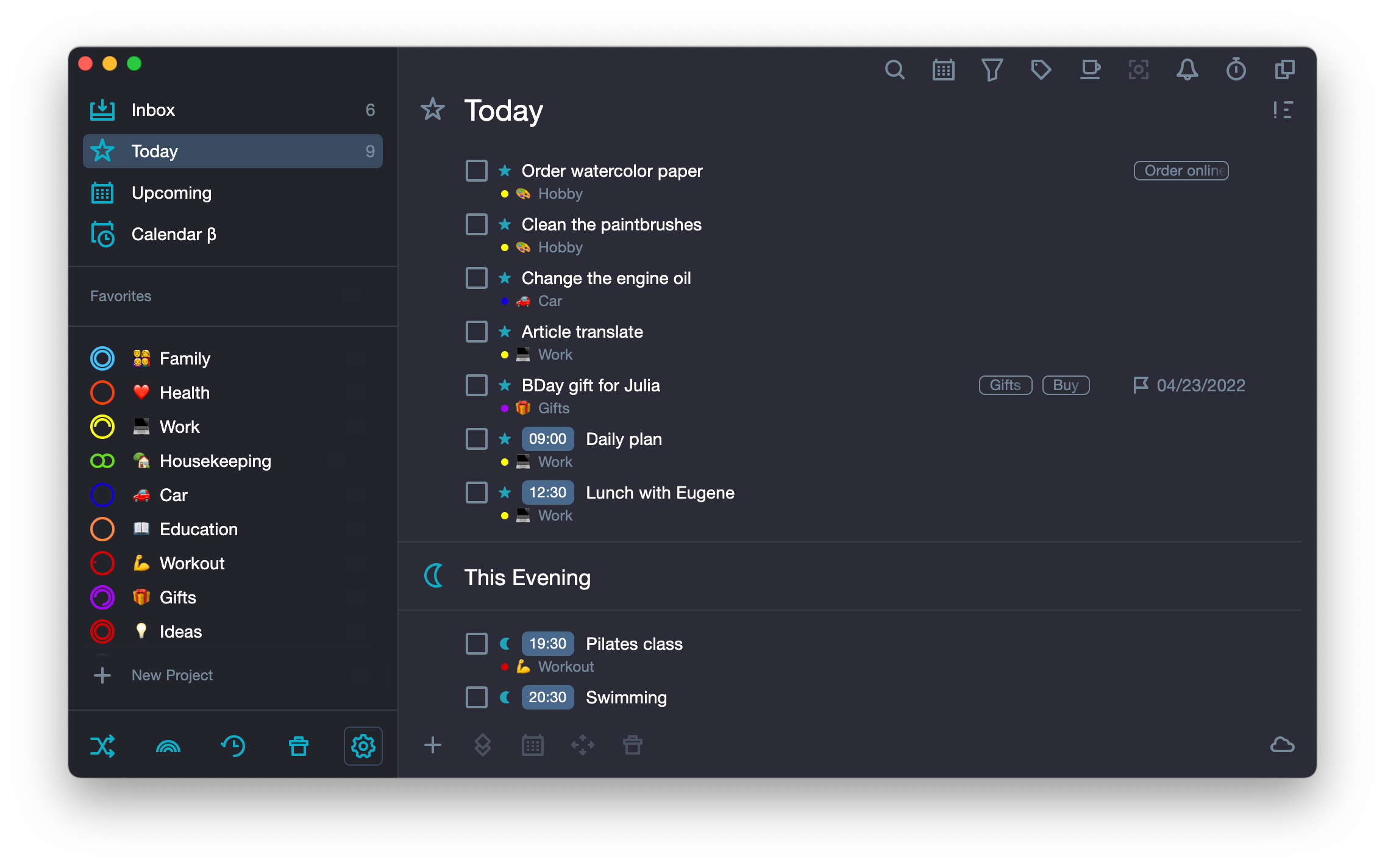
Task: Open the rainbow icon in sidebar footer
Action: point(168,746)
